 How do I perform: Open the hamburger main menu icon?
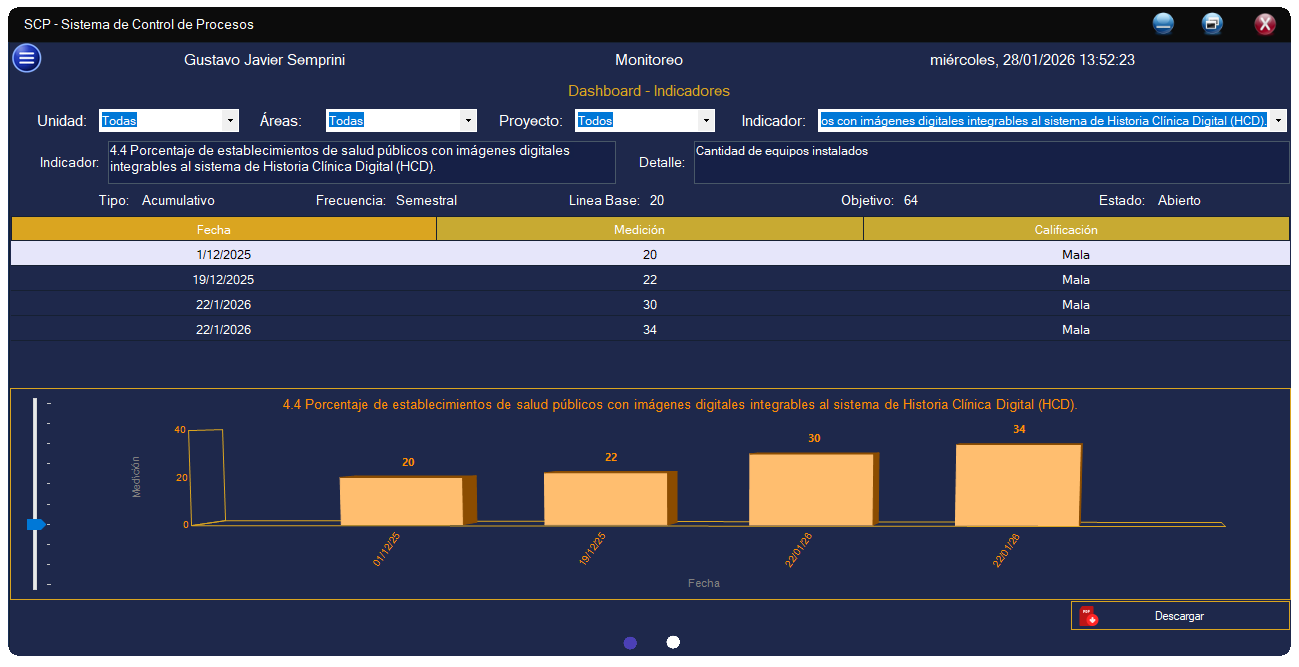point(27,59)
